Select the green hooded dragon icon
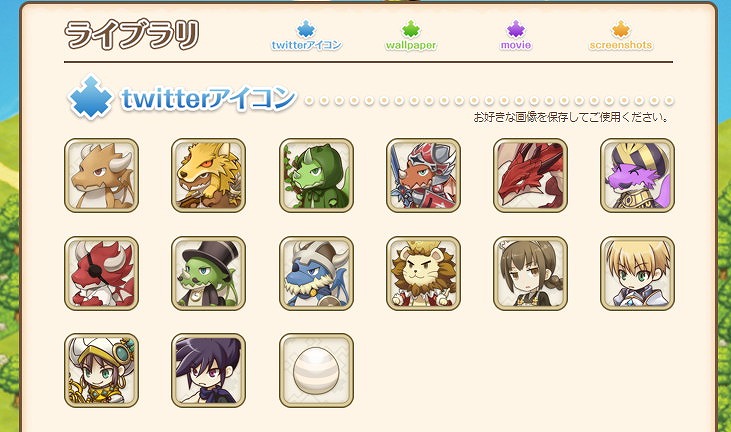The image size is (731, 432). [316, 175]
